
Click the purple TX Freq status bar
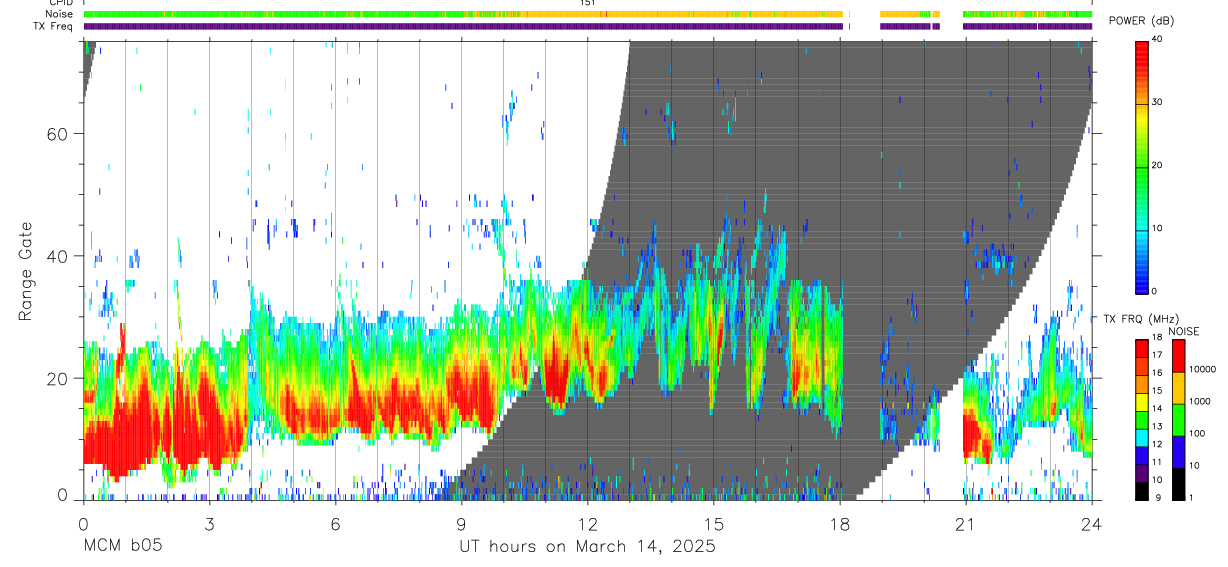point(588,26)
